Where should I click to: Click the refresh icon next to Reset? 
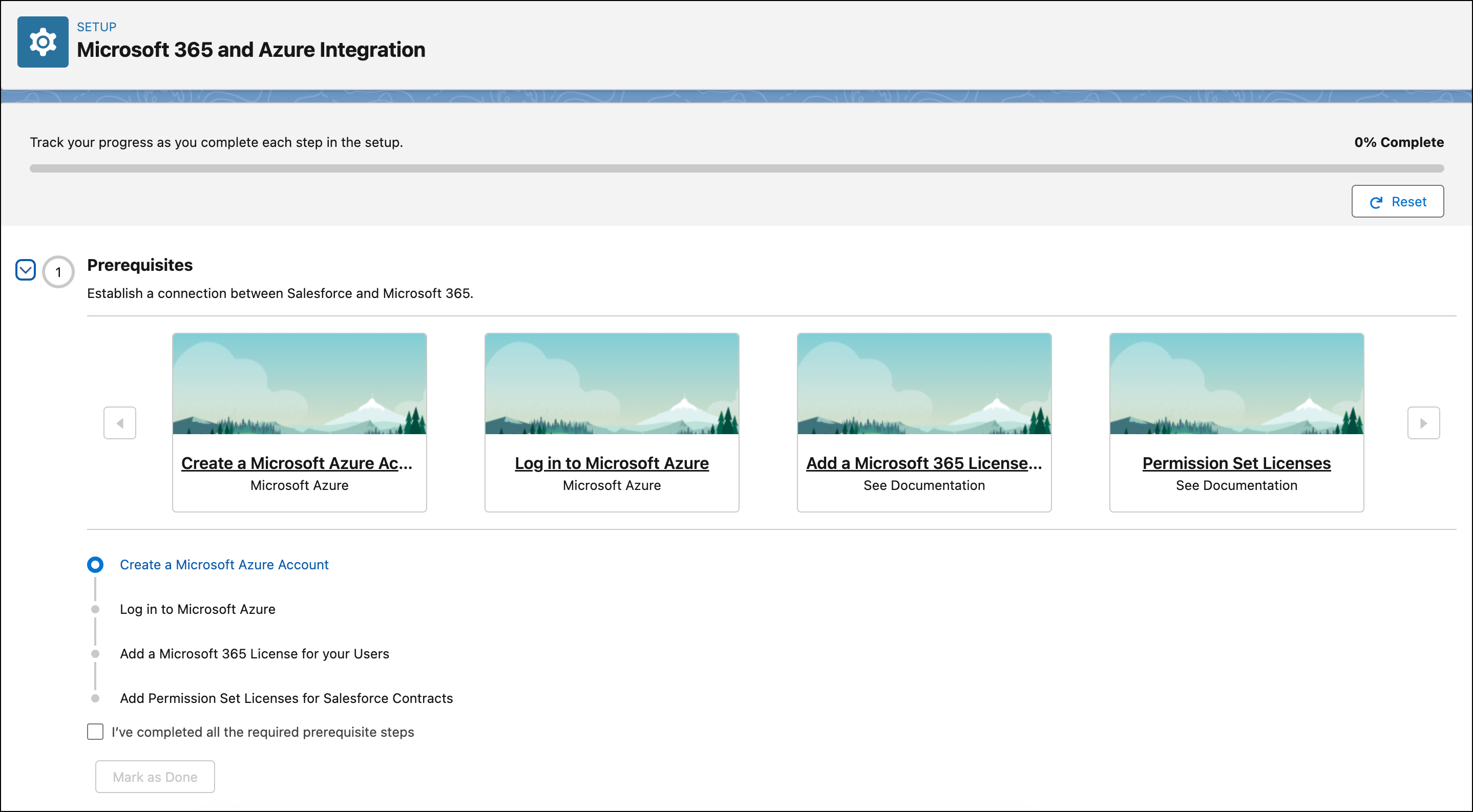click(1376, 201)
